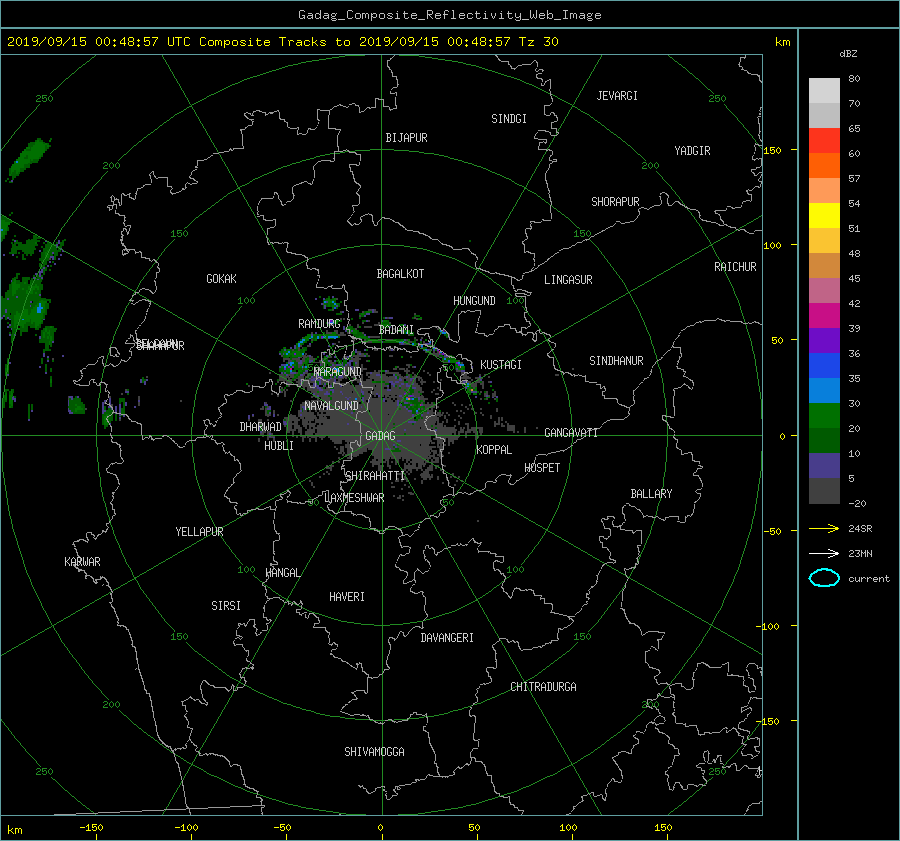Select the DHARWAD label

coord(260,427)
